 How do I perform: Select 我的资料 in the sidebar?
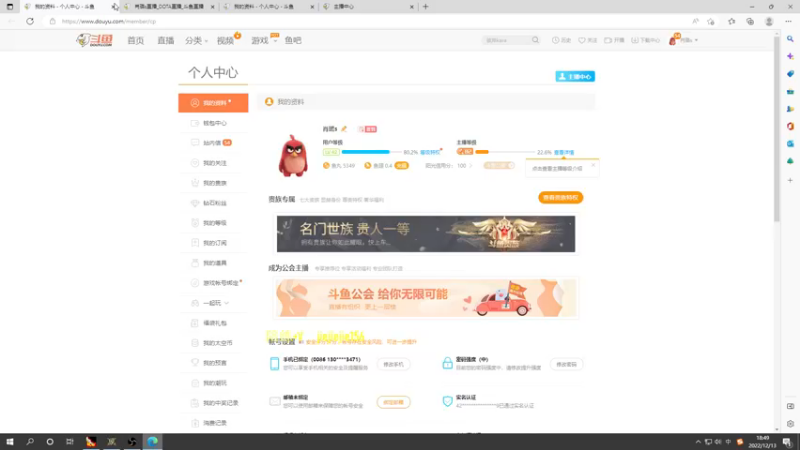coord(213,103)
